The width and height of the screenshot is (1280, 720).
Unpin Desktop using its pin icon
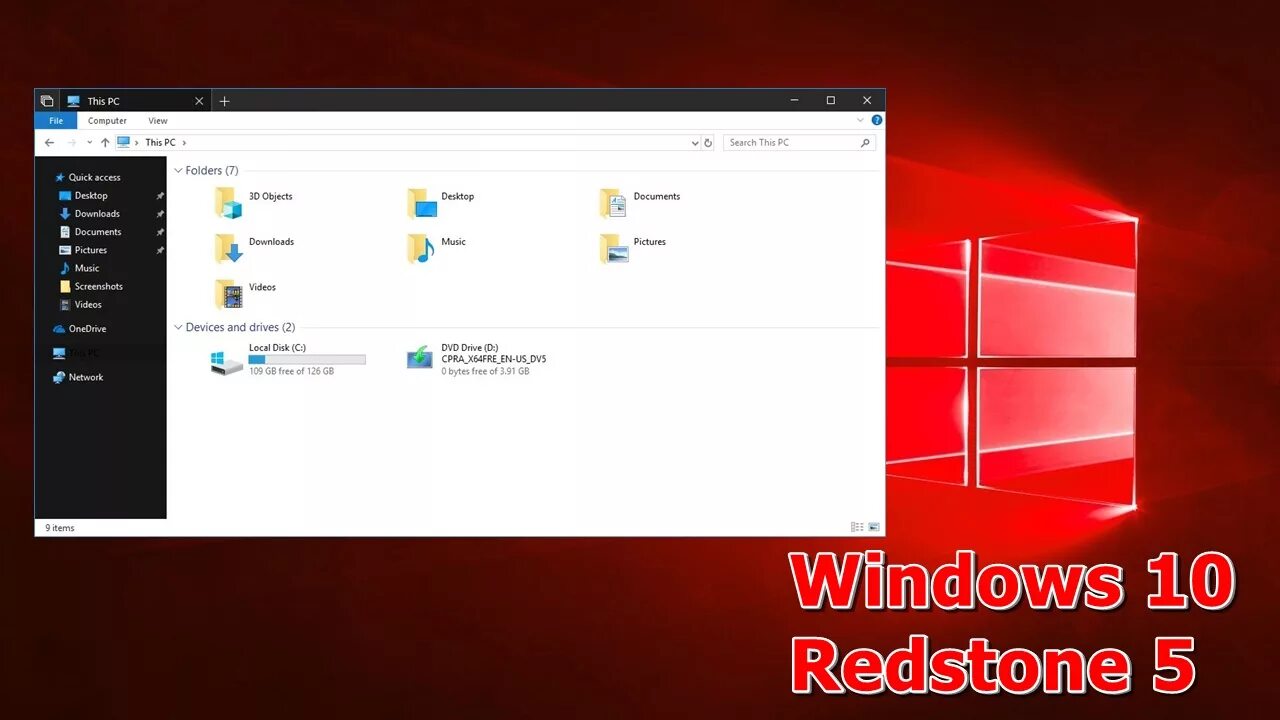tap(160, 196)
